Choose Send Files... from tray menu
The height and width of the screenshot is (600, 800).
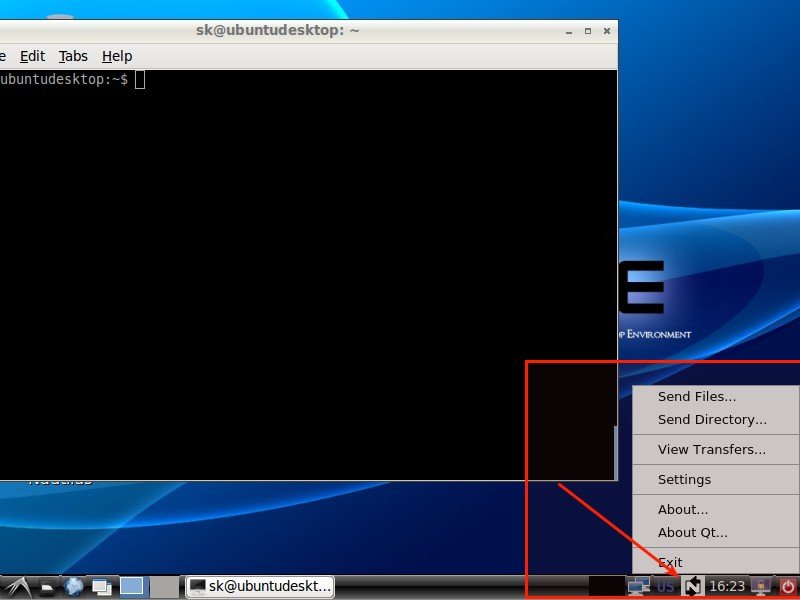click(x=716, y=396)
